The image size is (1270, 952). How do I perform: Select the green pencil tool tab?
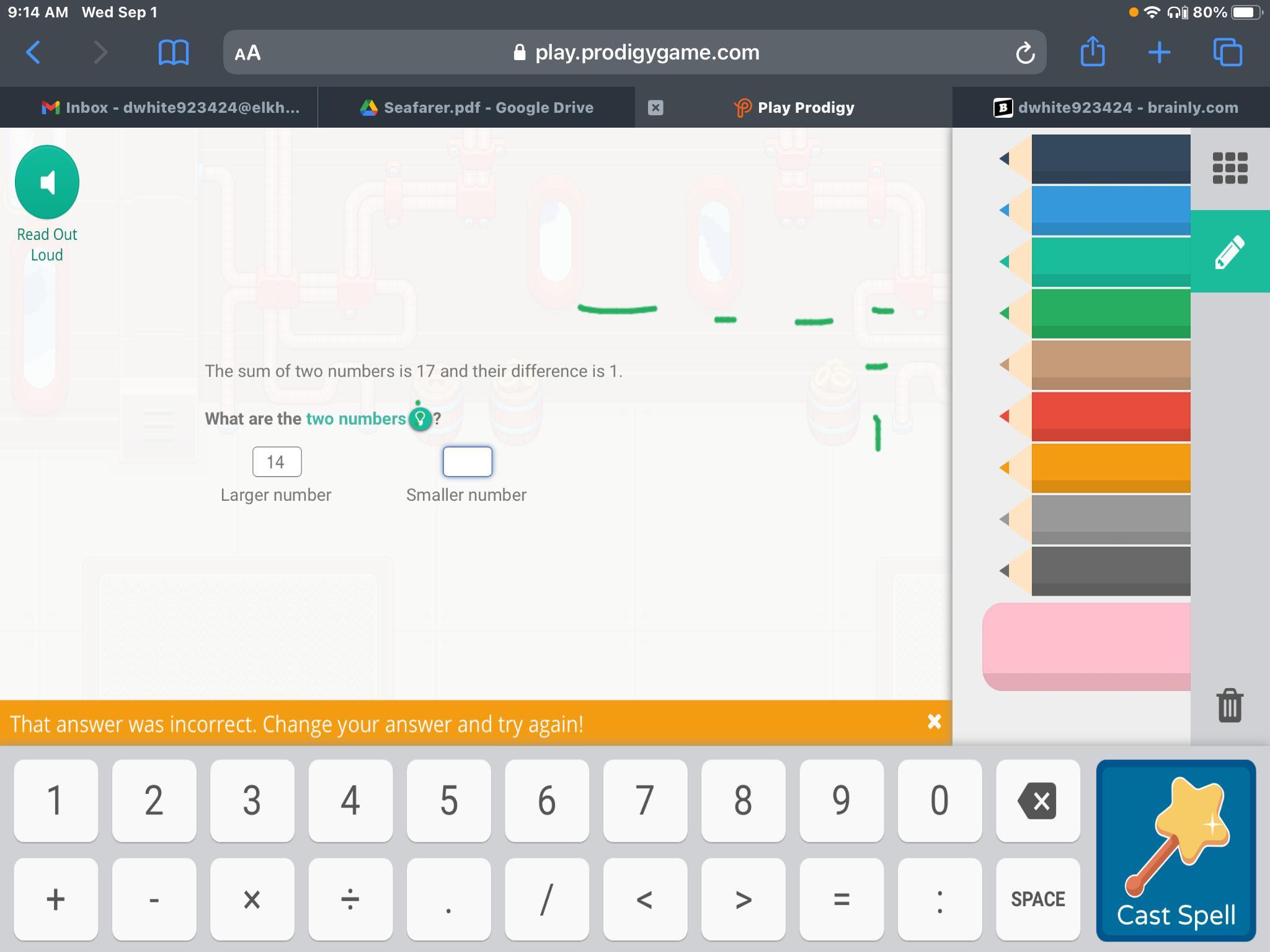click(x=1230, y=252)
